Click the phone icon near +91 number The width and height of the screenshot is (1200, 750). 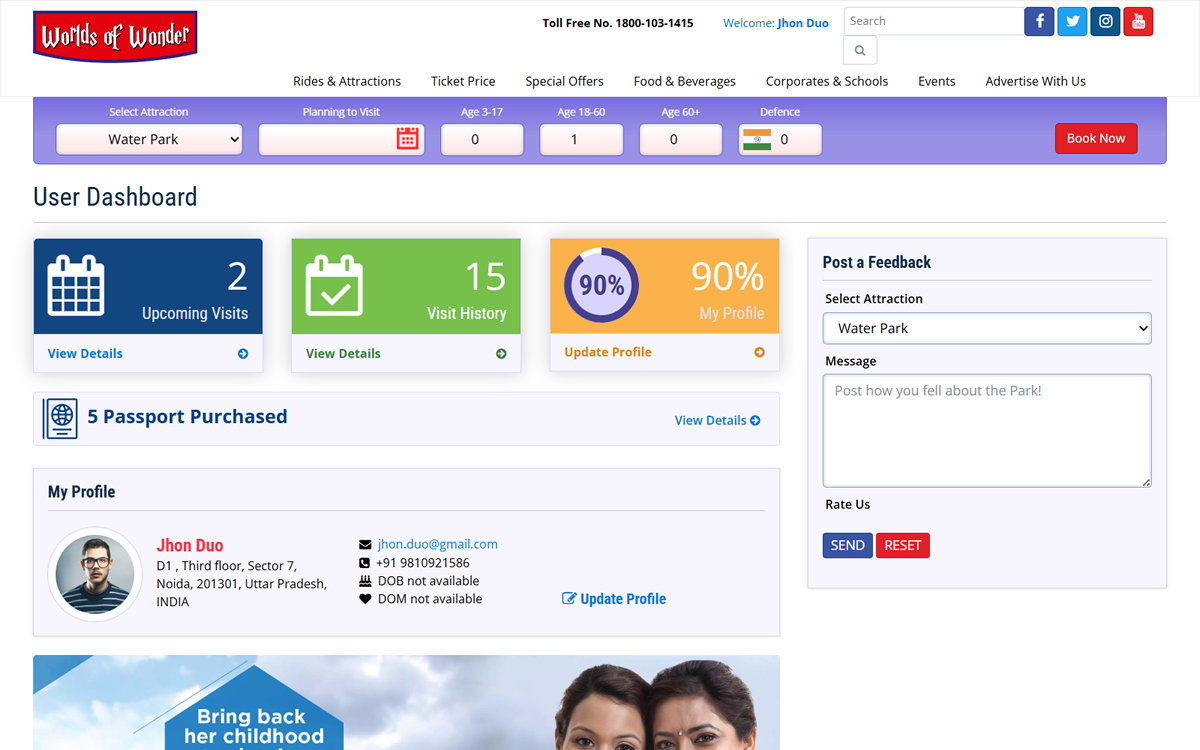[x=365, y=563]
